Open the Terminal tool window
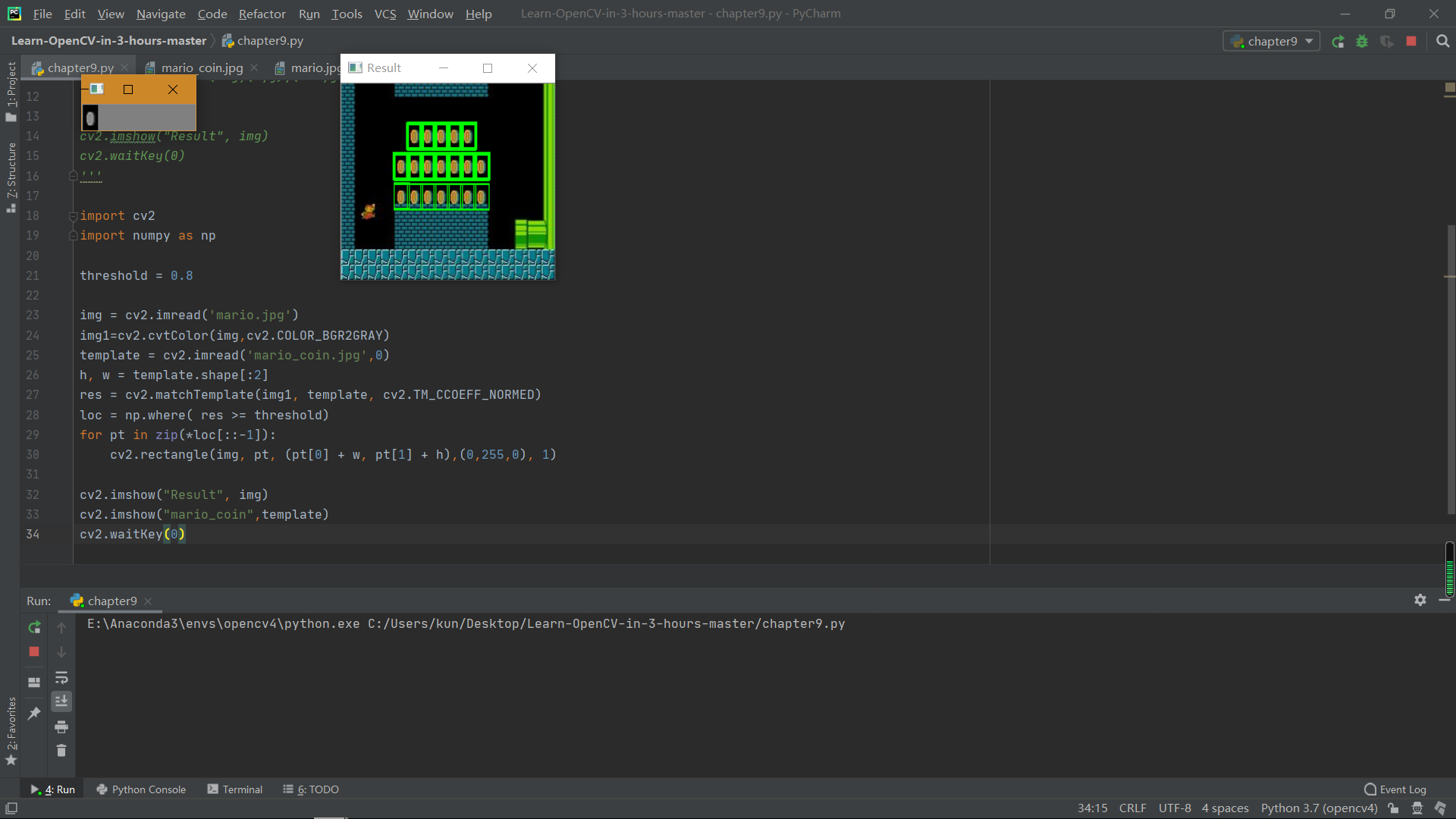The image size is (1456, 819). [x=235, y=789]
